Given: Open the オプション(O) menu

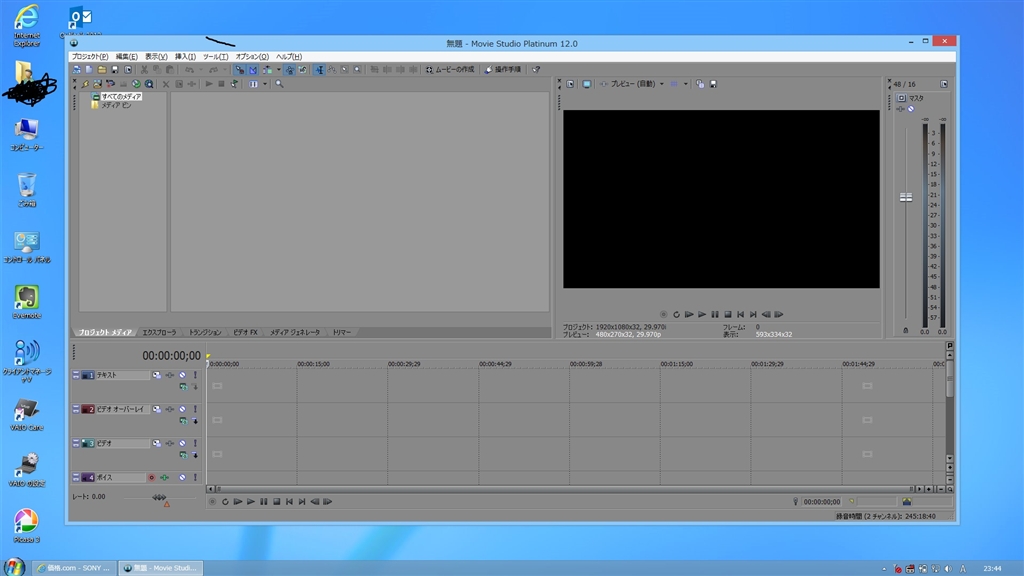Looking at the screenshot, I should (x=251, y=57).
